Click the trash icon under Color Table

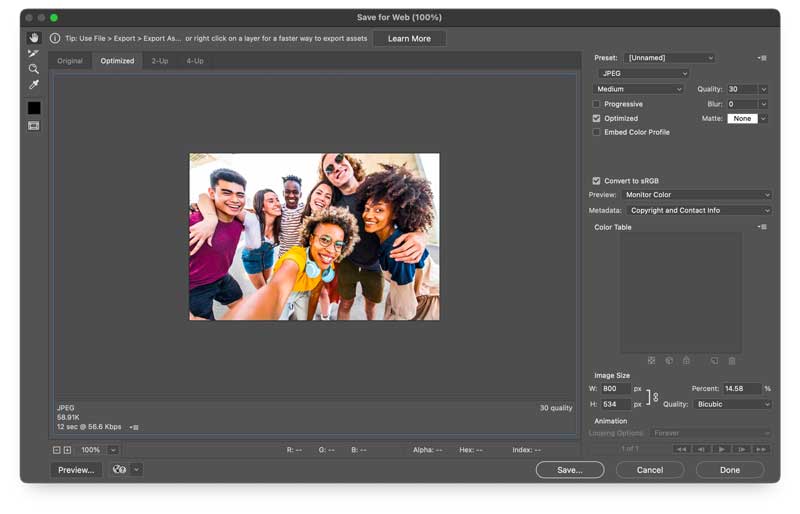point(732,361)
